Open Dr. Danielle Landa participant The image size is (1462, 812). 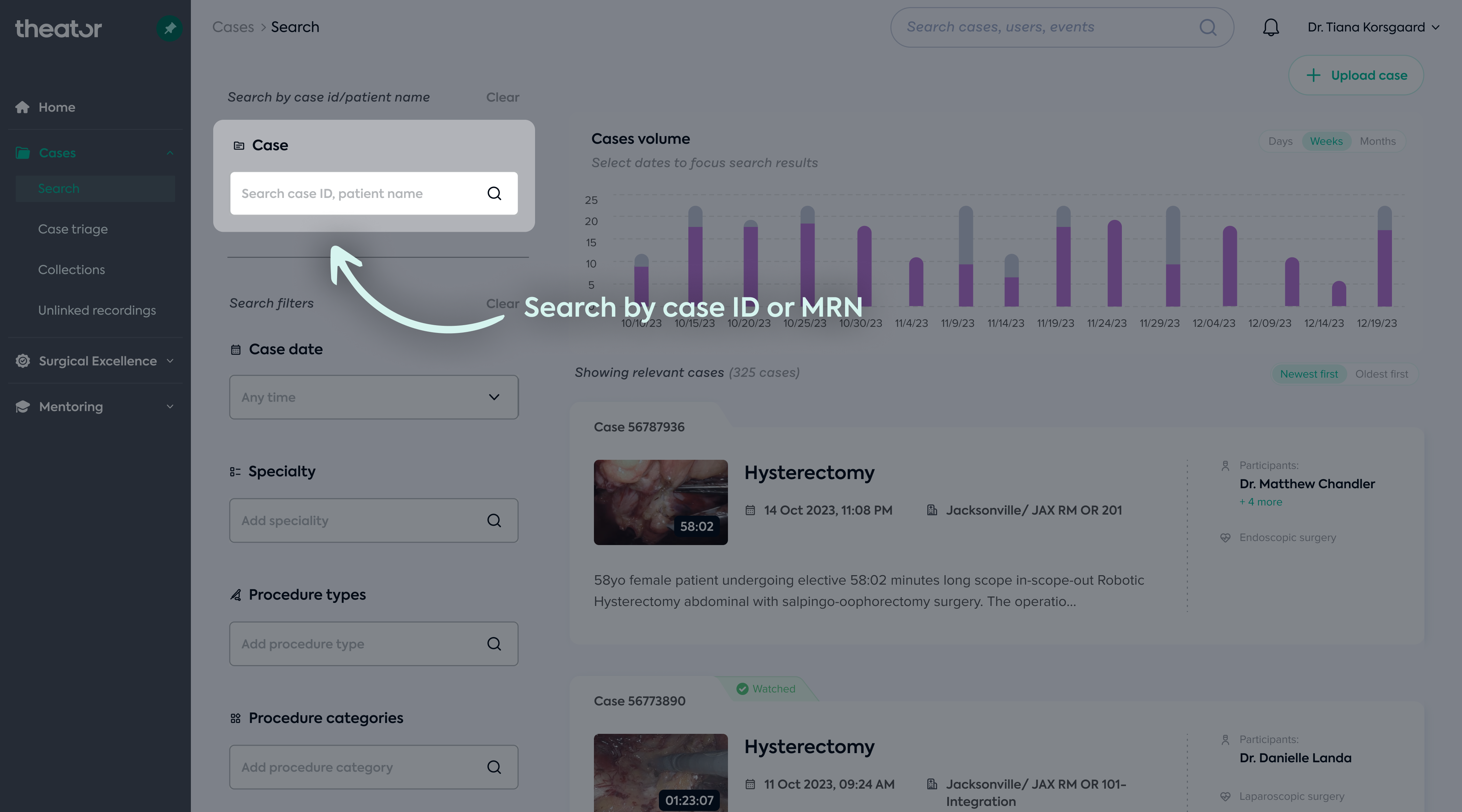[1295, 758]
